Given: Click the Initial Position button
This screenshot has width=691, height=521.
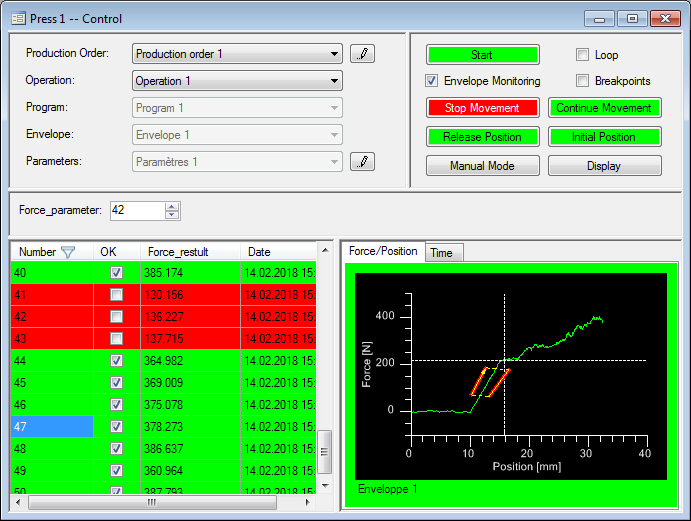Looking at the screenshot, I should coord(605,137).
